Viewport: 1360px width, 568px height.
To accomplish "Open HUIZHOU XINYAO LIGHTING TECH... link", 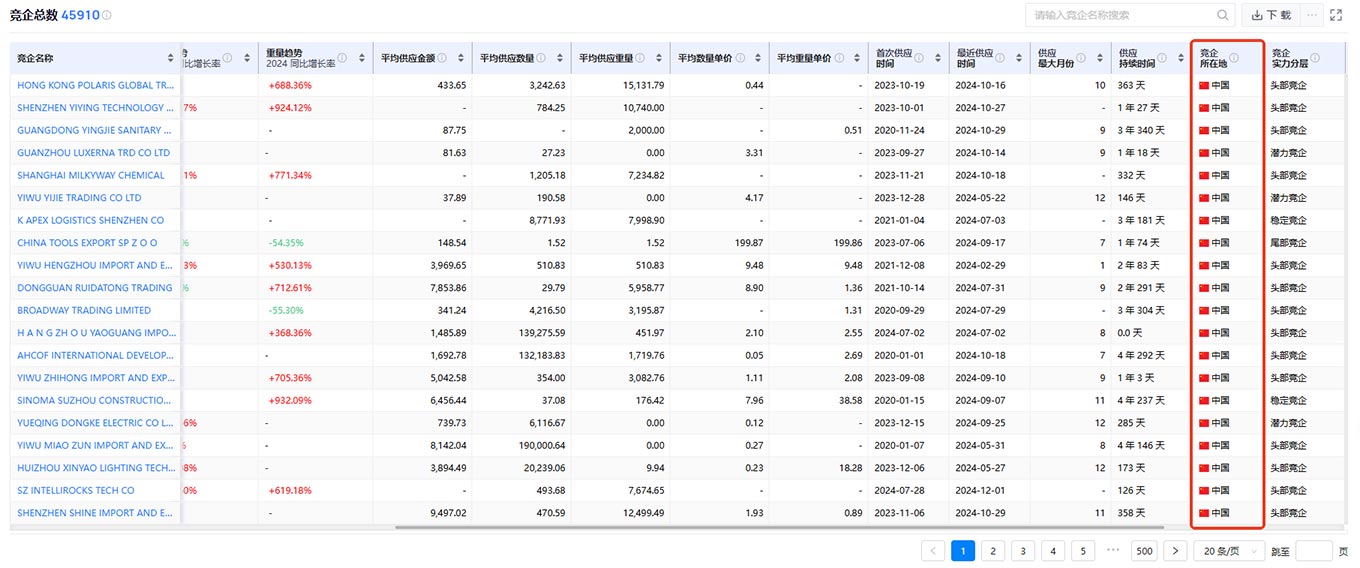I will click(96, 468).
